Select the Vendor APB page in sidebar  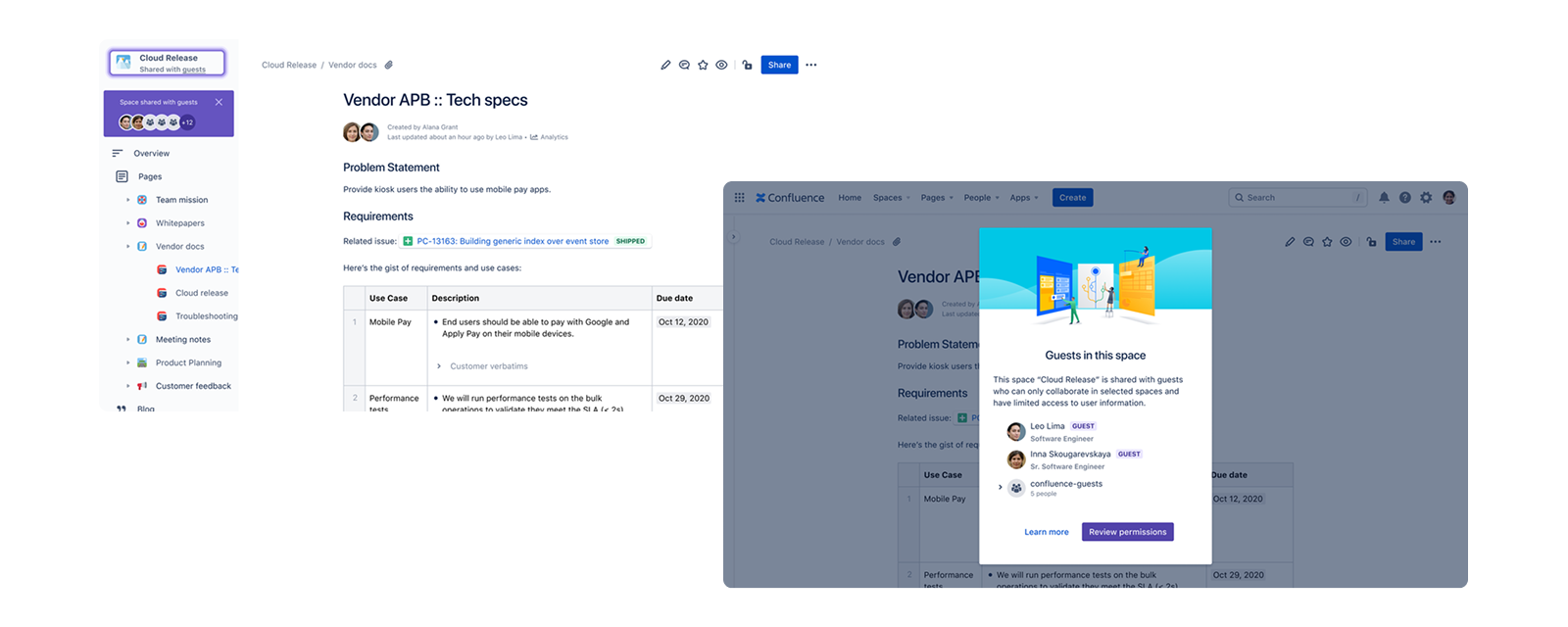[207, 269]
